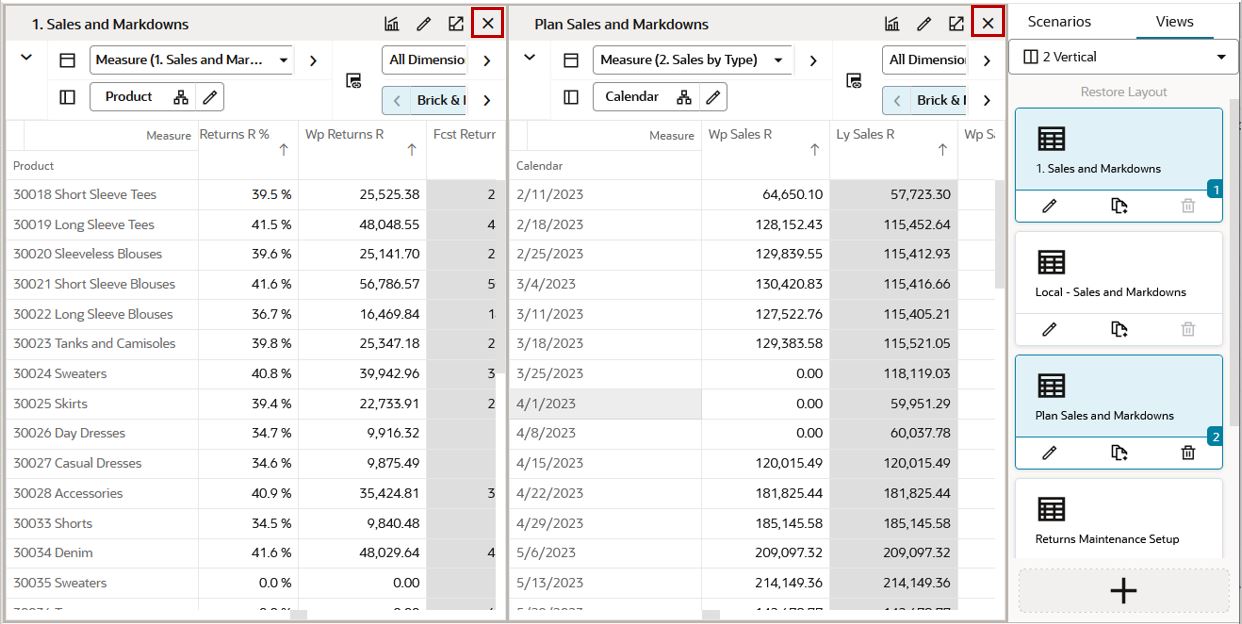Select row 30024 Sweaters
The width and height of the screenshot is (1242, 624).
click(x=102, y=373)
